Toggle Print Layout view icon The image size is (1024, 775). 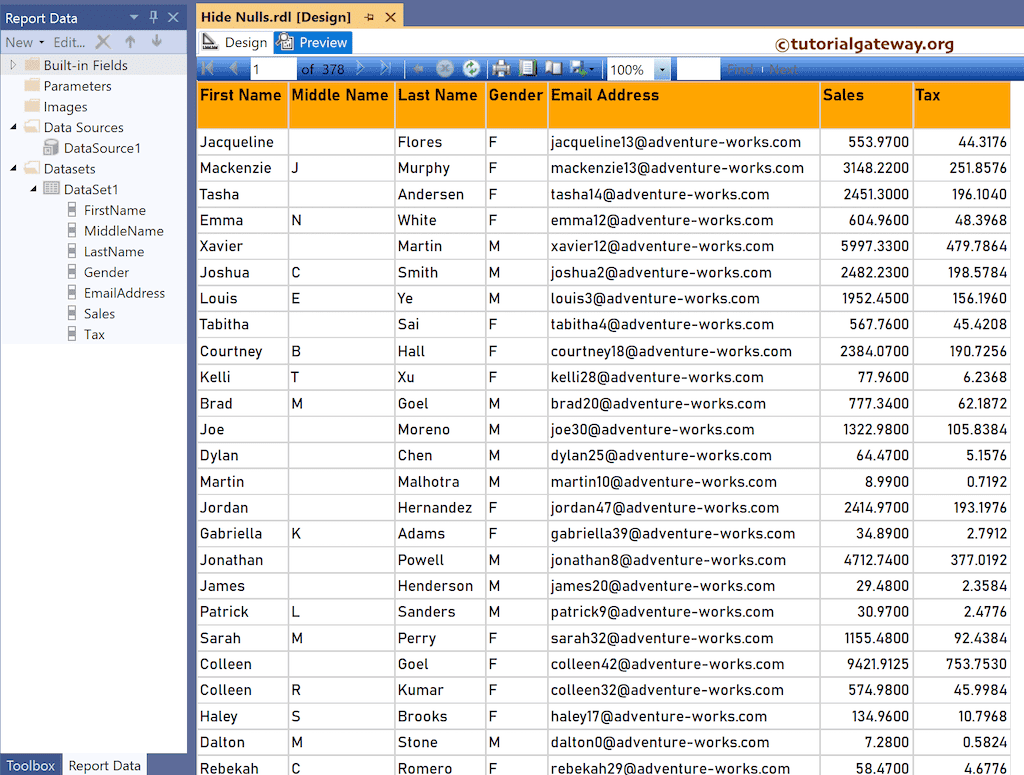pos(528,69)
